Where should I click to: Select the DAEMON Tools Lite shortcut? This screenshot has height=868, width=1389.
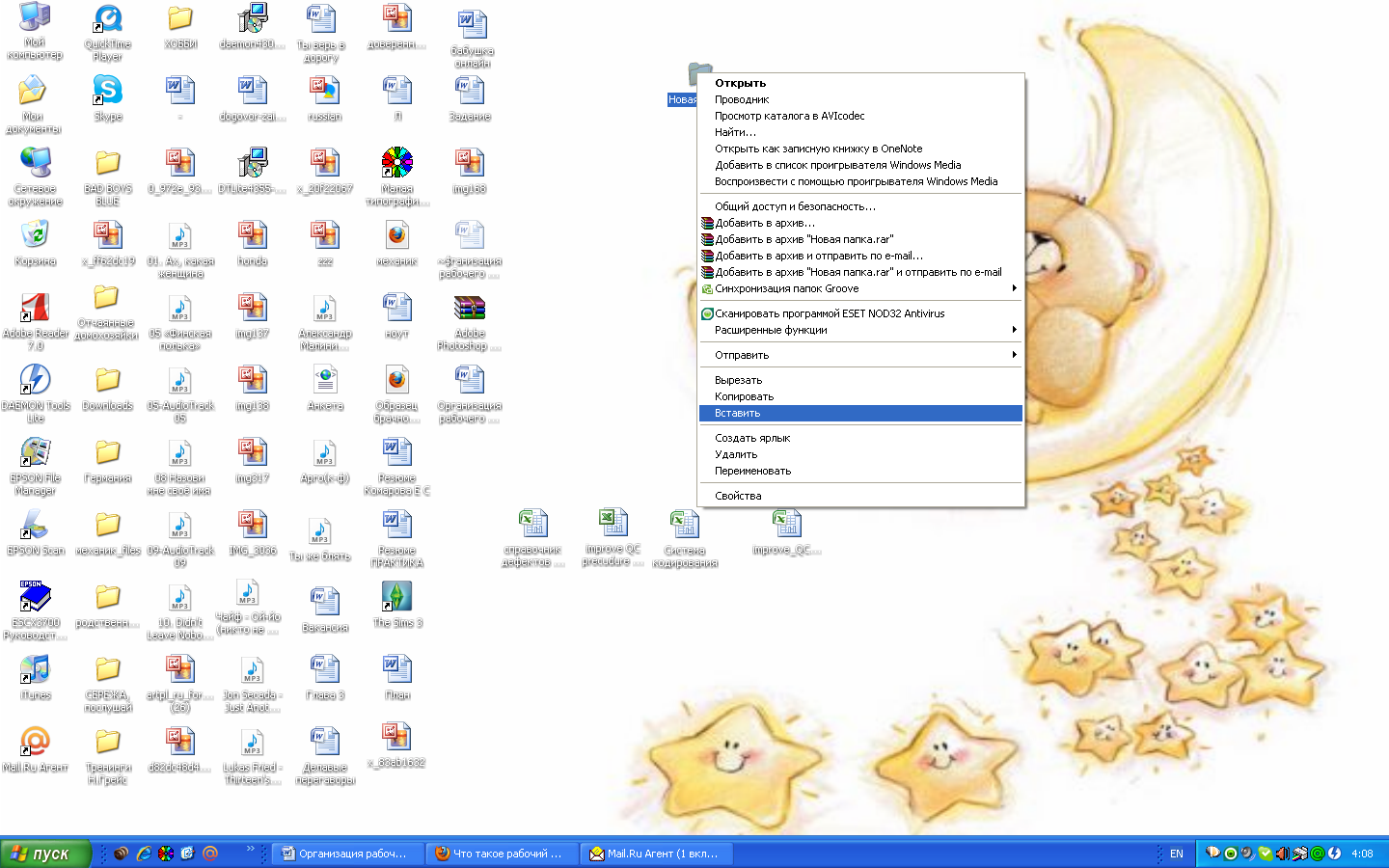tap(36, 393)
